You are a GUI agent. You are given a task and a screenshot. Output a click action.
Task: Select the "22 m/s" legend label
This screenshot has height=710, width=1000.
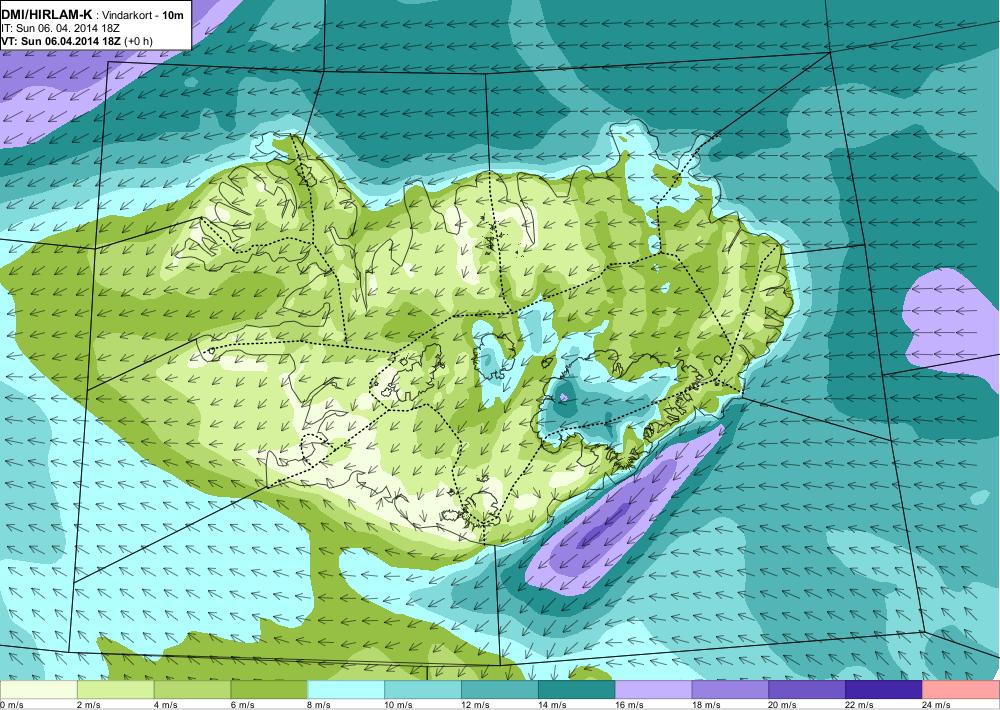pos(860,705)
